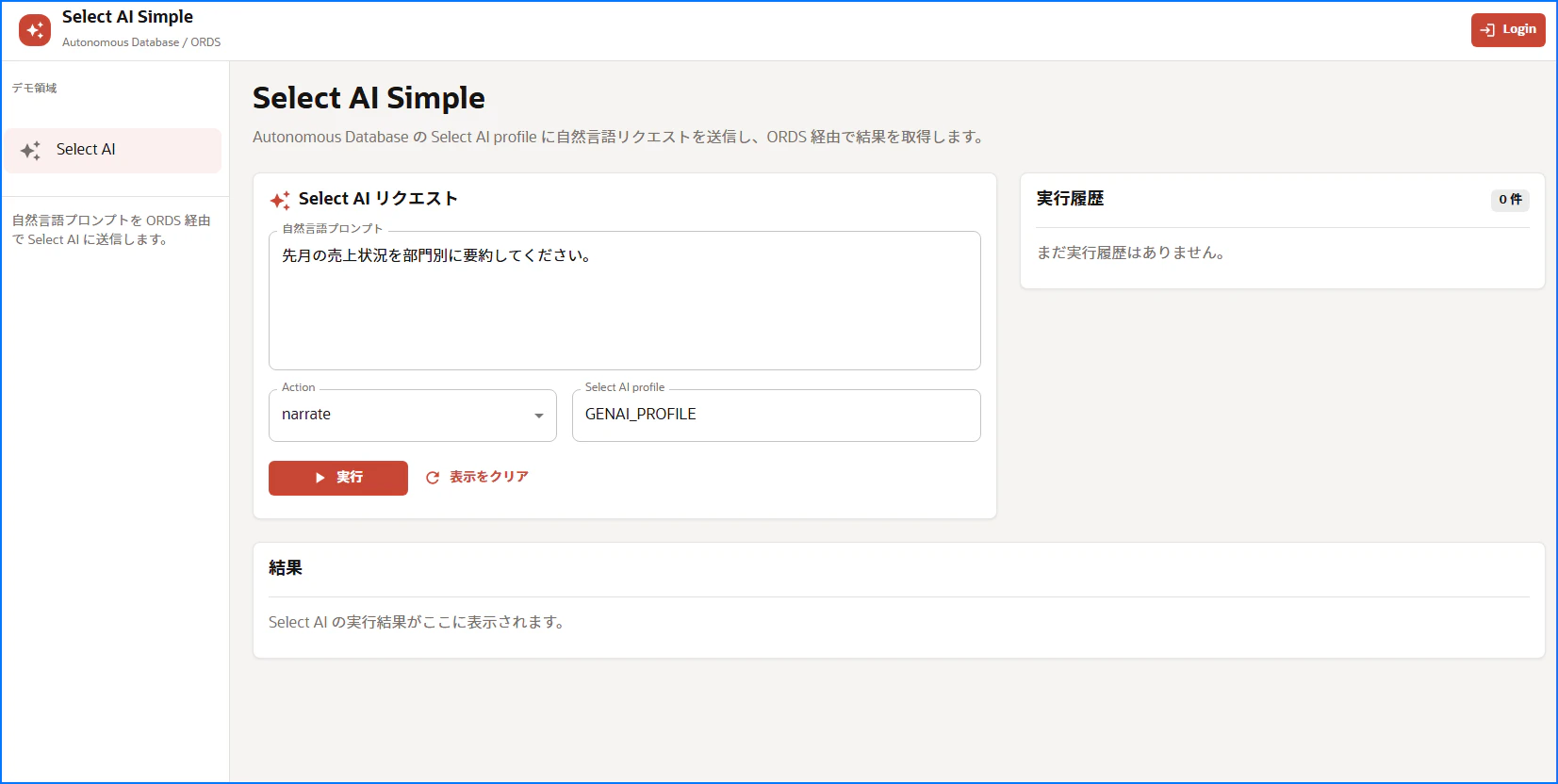Click the まだ実行履歴はありません message

click(1131, 253)
